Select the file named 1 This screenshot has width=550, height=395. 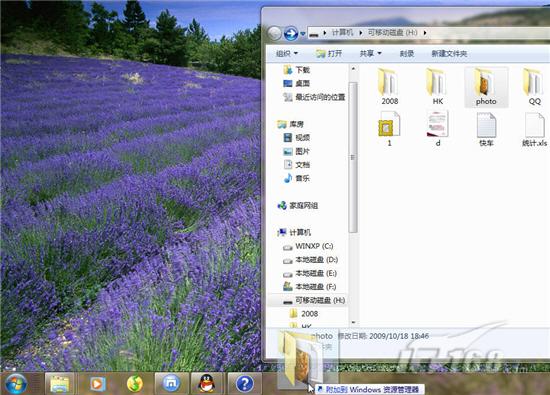(x=389, y=128)
